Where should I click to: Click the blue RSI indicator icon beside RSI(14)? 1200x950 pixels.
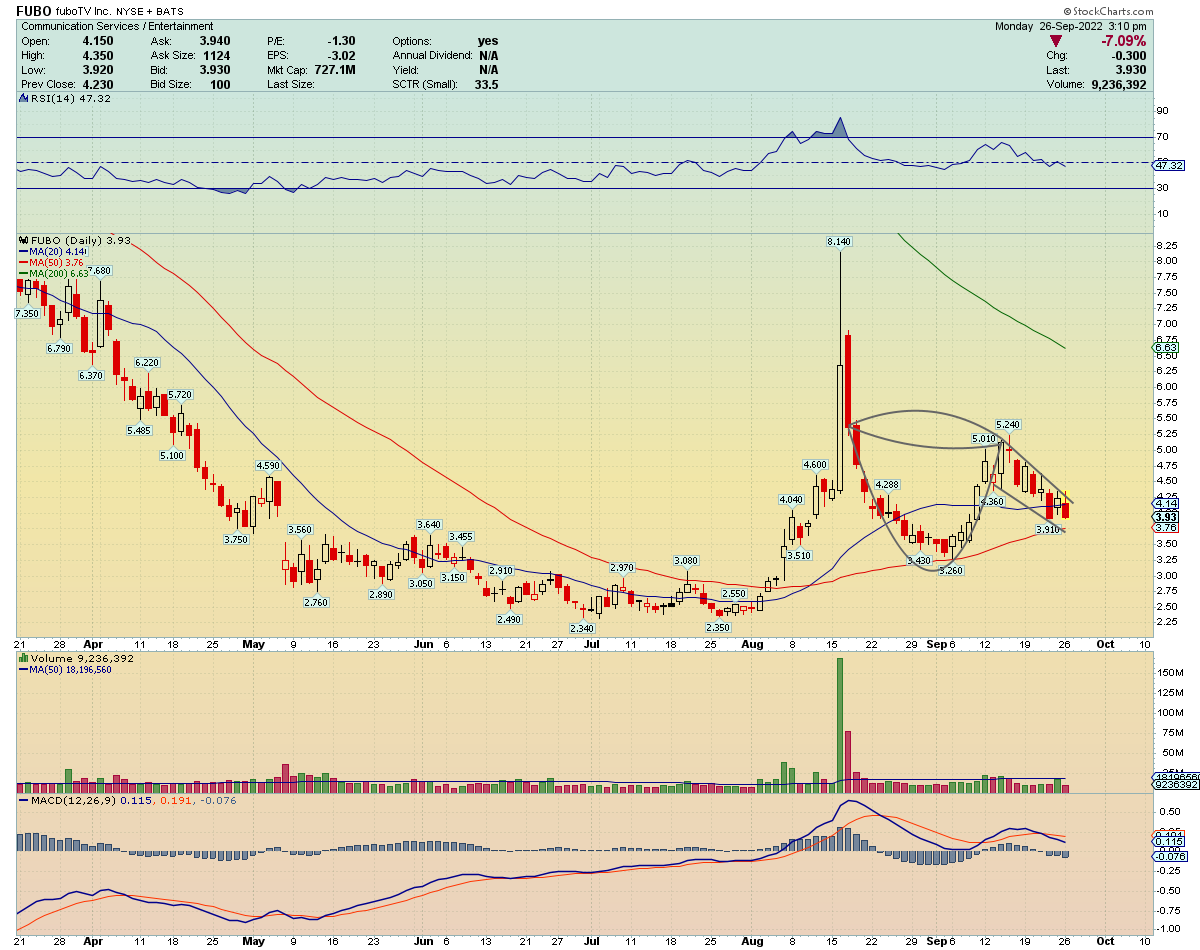pyautogui.click(x=24, y=99)
